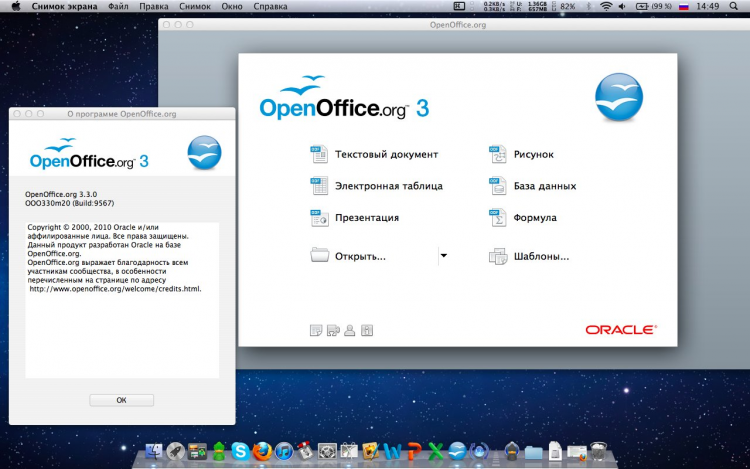Viewport: 750px width, 469px height.
Task: Expand the recent documents arrow beside Открыть
Action: pos(443,256)
